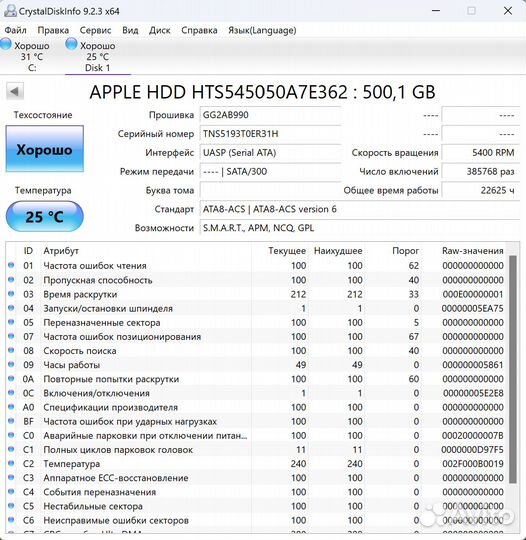The height and width of the screenshot is (540, 526).
Task: Open the Сервис menu
Action: pos(95,30)
